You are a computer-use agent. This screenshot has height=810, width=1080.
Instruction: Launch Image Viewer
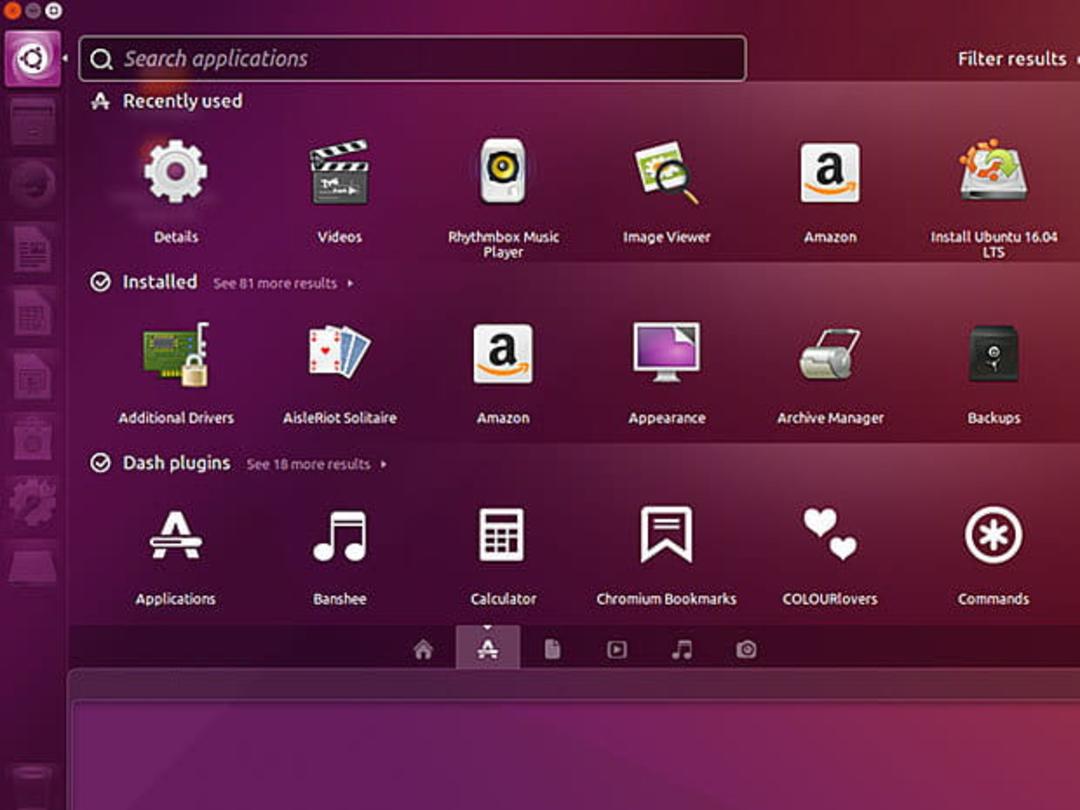(x=666, y=172)
